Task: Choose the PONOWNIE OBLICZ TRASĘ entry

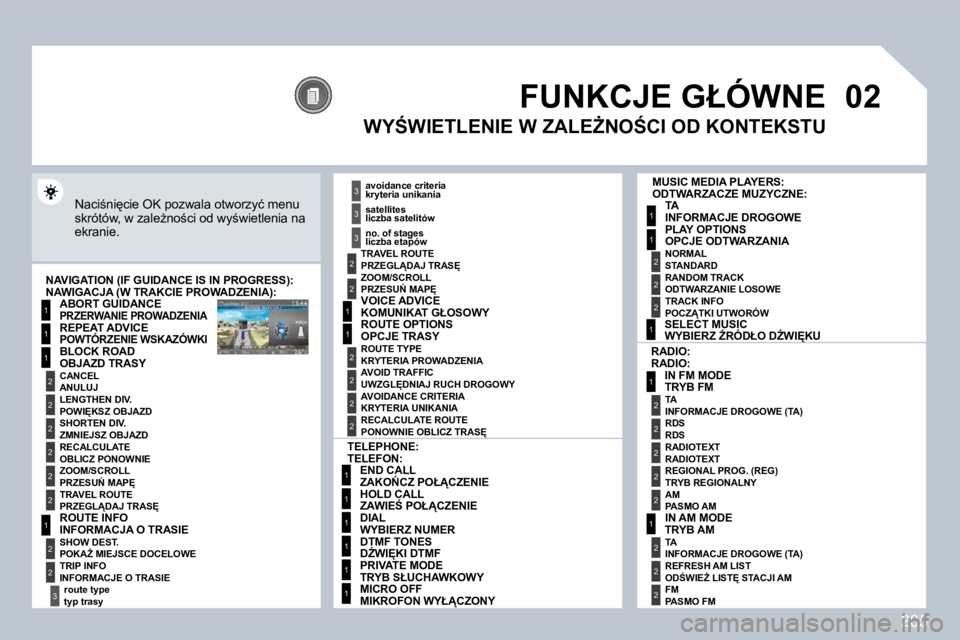Action: click(x=424, y=432)
